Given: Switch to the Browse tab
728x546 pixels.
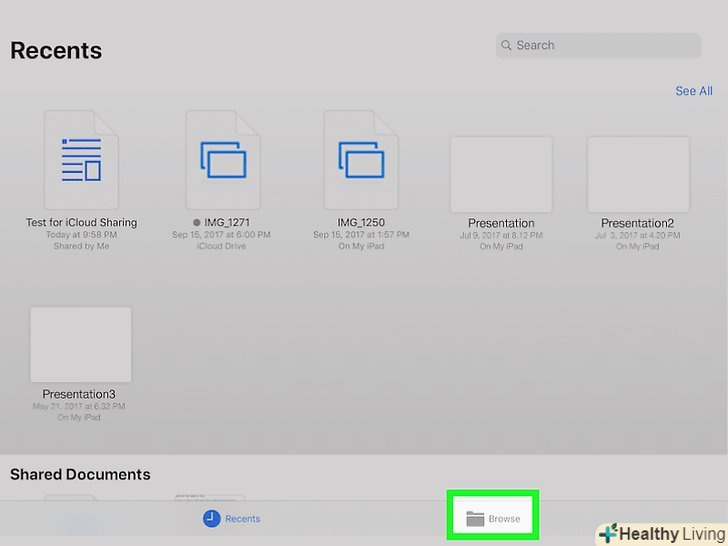Looking at the screenshot, I should (x=493, y=519).
